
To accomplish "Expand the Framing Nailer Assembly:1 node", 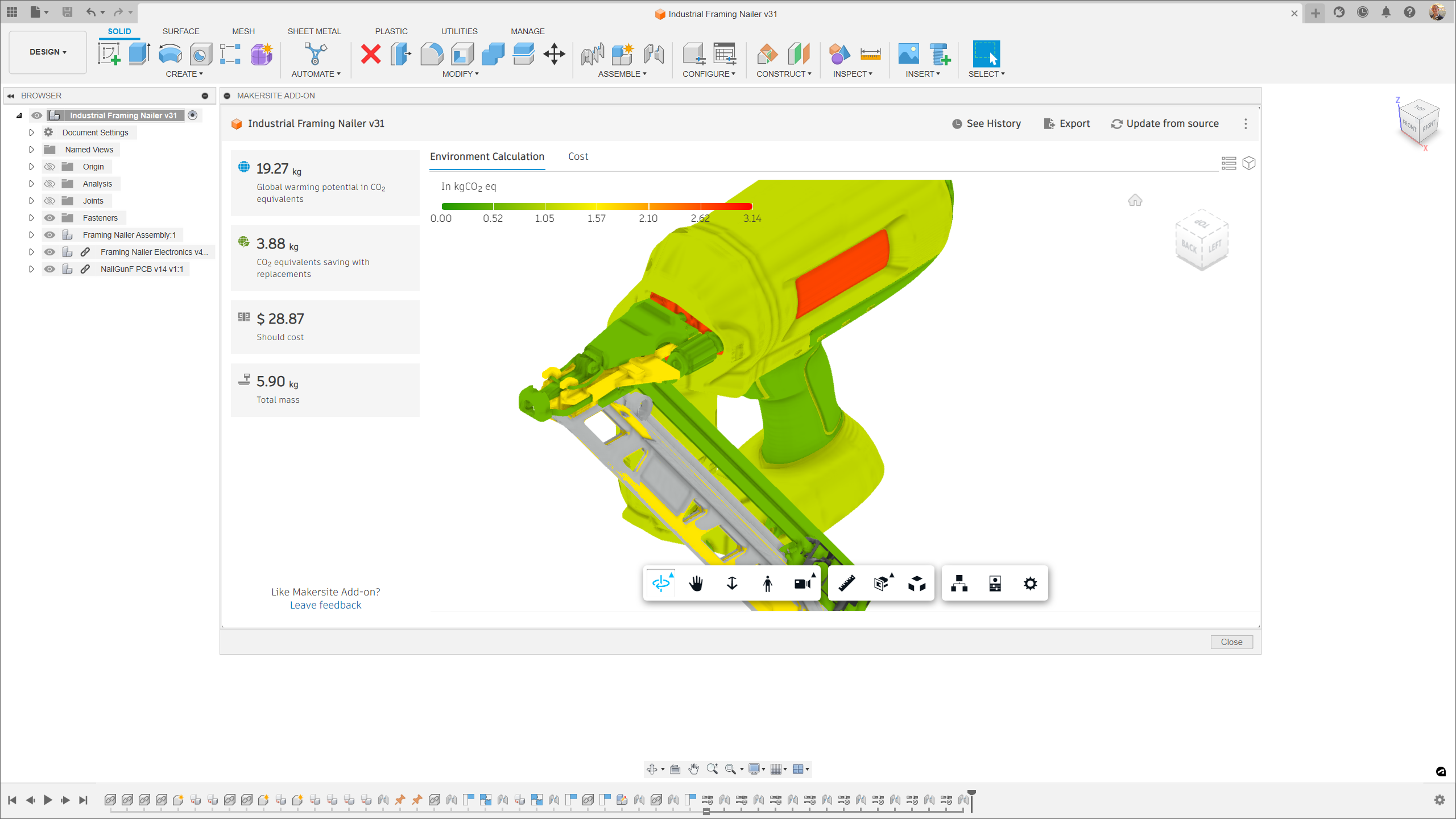I will pyautogui.click(x=30, y=234).
